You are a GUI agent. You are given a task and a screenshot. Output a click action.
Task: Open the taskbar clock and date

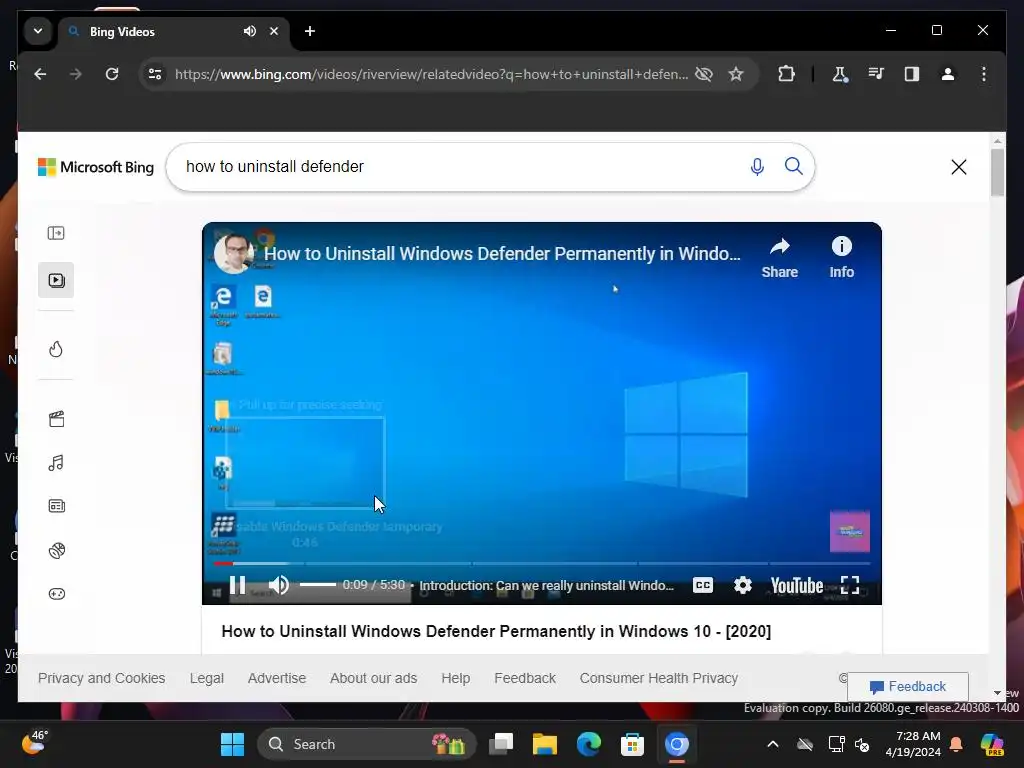pyautogui.click(x=913, y=744)
